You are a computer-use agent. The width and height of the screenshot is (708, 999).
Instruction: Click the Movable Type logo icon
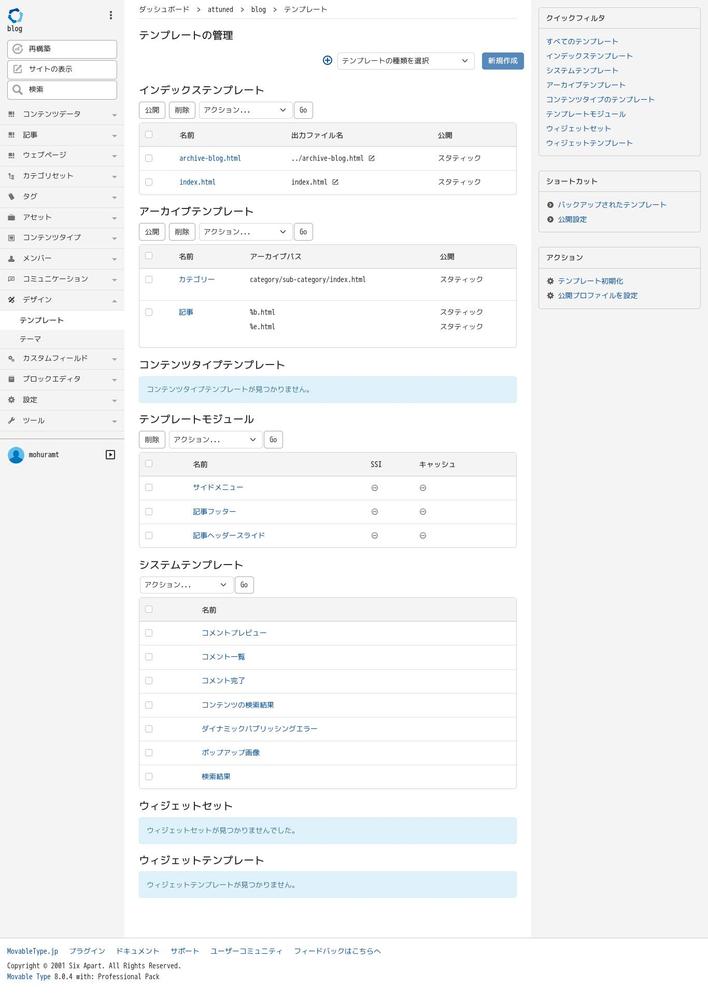[x=15, y=15]
